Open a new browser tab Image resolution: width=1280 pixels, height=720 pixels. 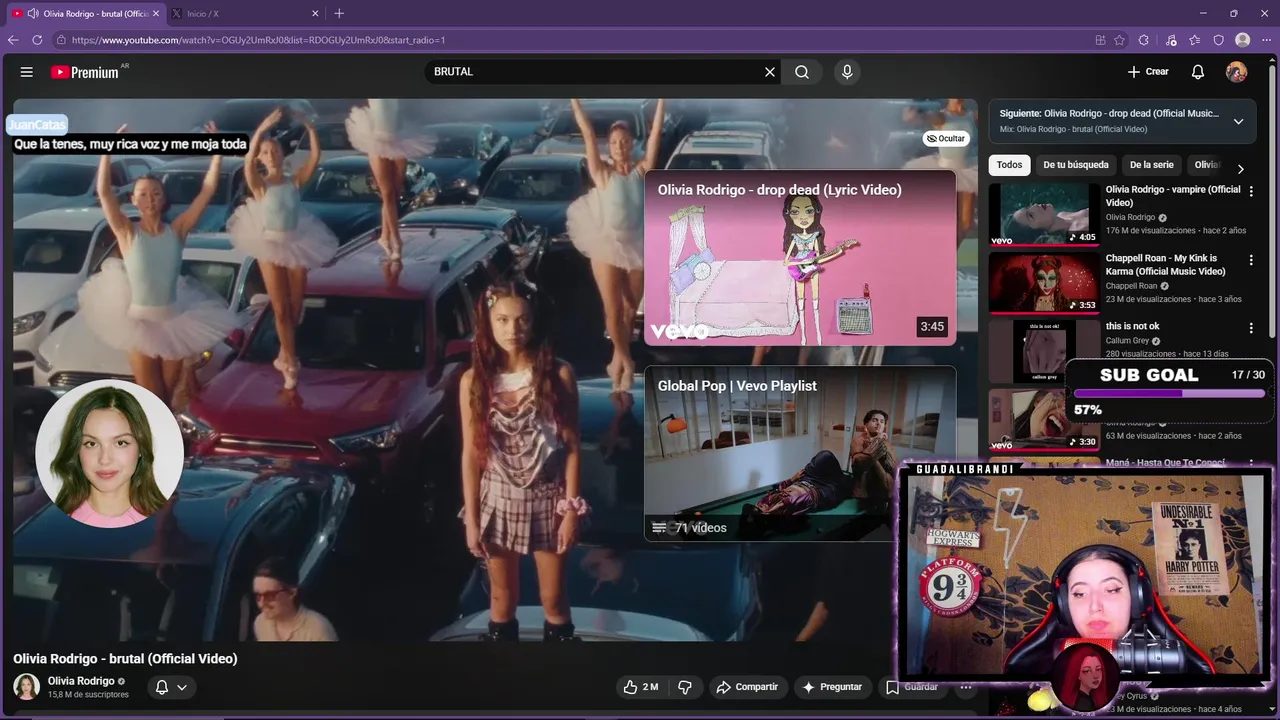coord(339,13)
